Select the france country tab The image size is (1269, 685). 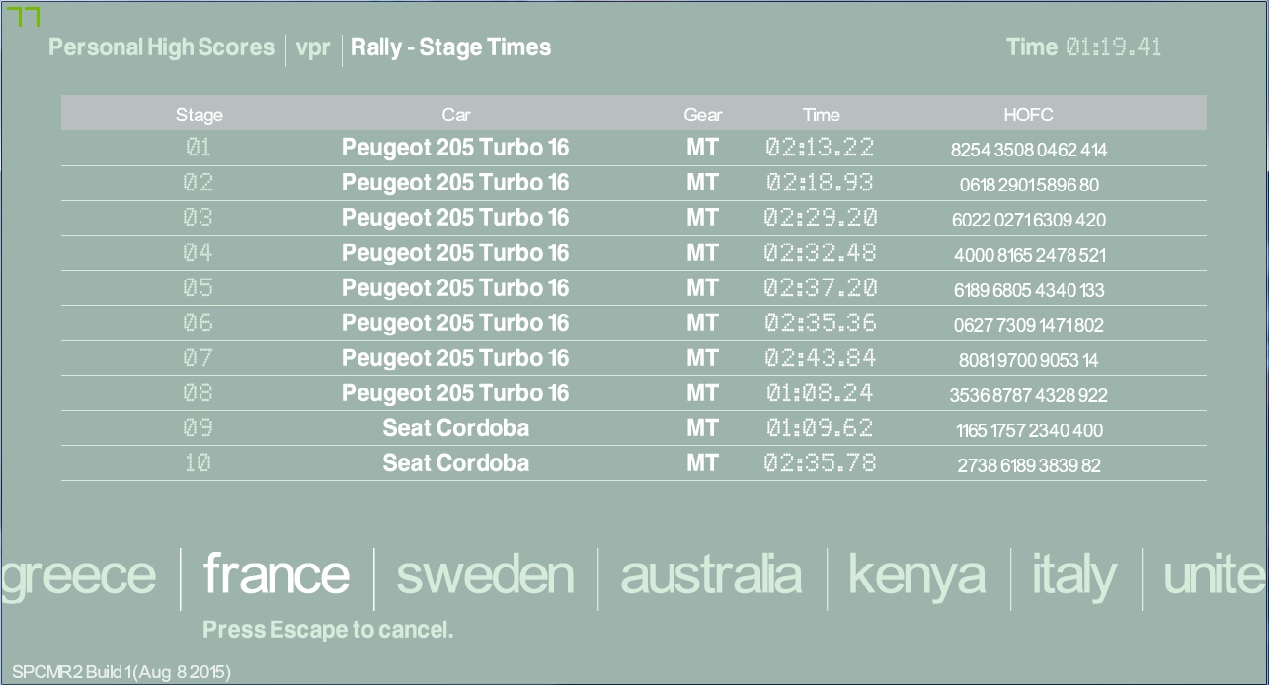[276, 575]
